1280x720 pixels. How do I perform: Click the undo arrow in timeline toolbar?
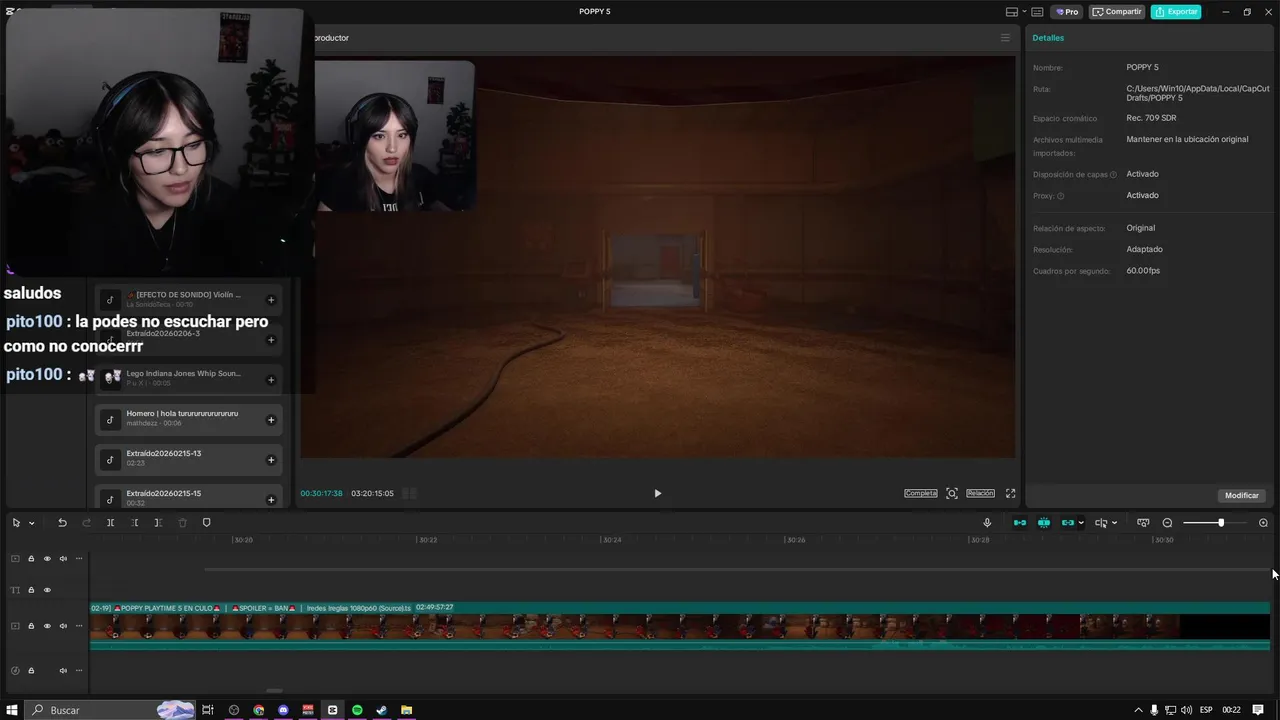pos(62,523)
